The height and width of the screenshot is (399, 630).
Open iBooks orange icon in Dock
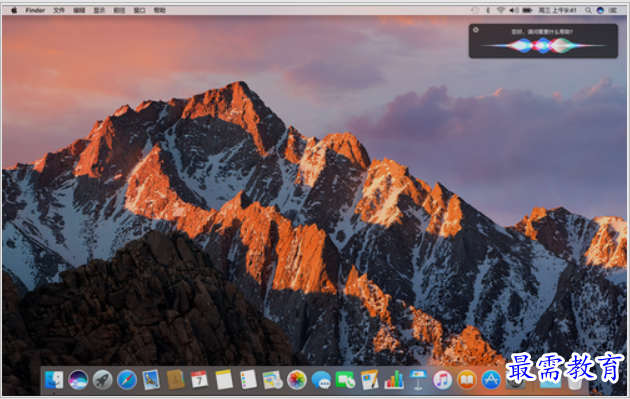[466, 380]
